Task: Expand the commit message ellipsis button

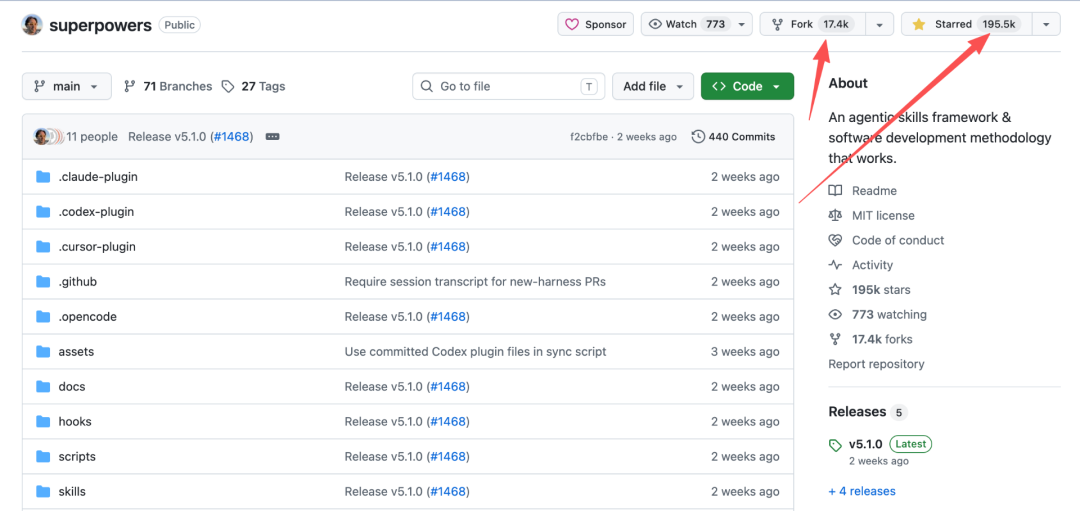Action: (x=273, y=136)
